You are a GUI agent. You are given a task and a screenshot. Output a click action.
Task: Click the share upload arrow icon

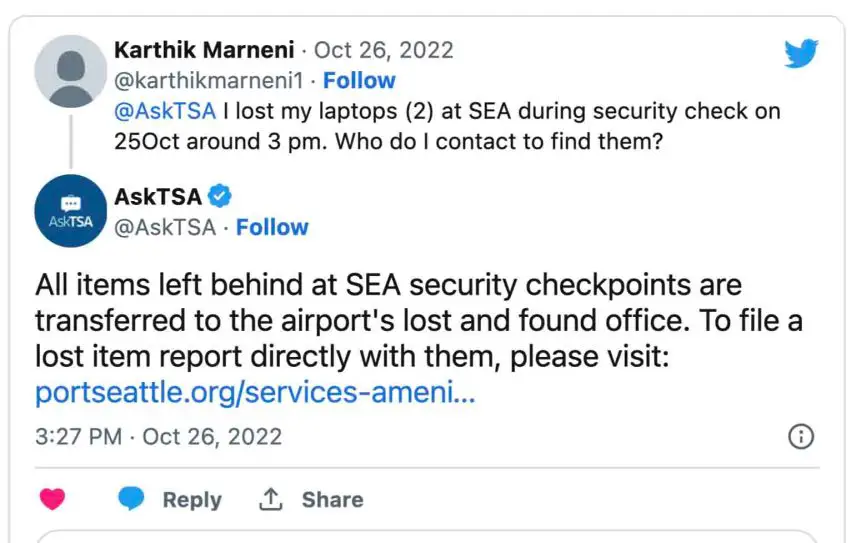[270, 499]
